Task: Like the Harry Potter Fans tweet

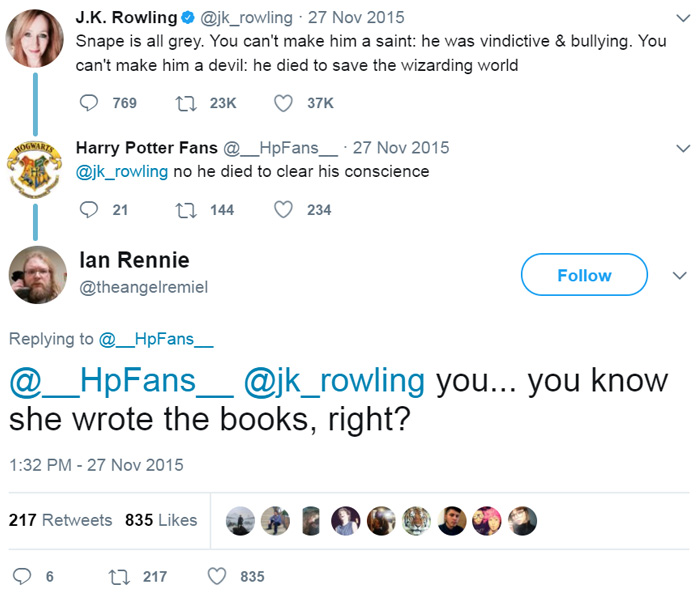Action: coord(283,209)
